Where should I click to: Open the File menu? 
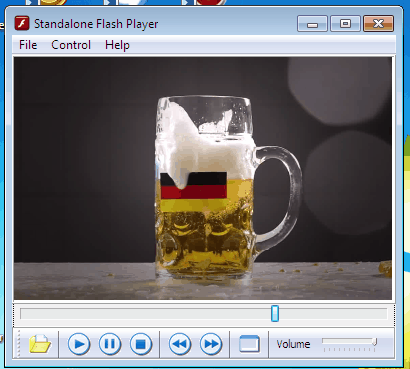[x=28, y=45]
